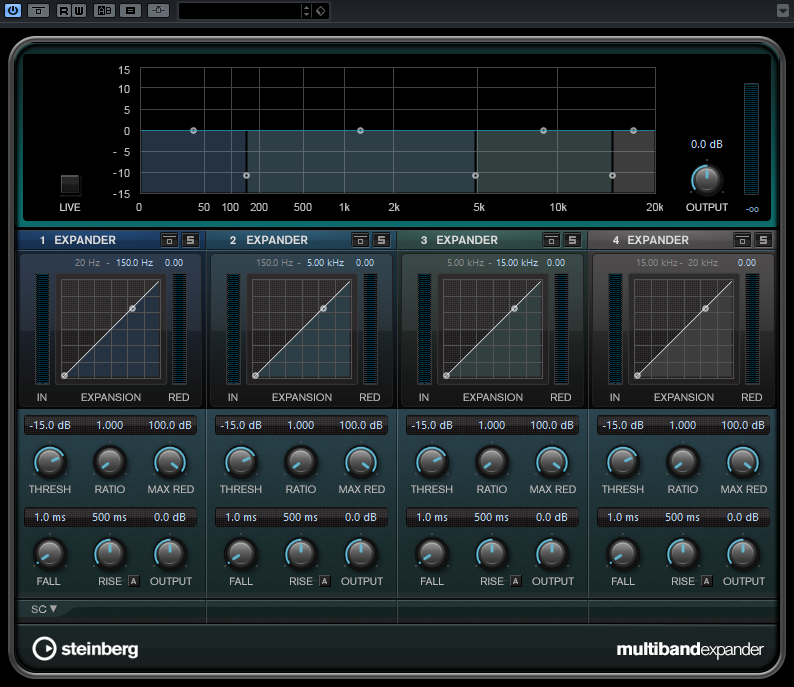
Task: Enable Read automation (R) button
Action: point(64,10)
